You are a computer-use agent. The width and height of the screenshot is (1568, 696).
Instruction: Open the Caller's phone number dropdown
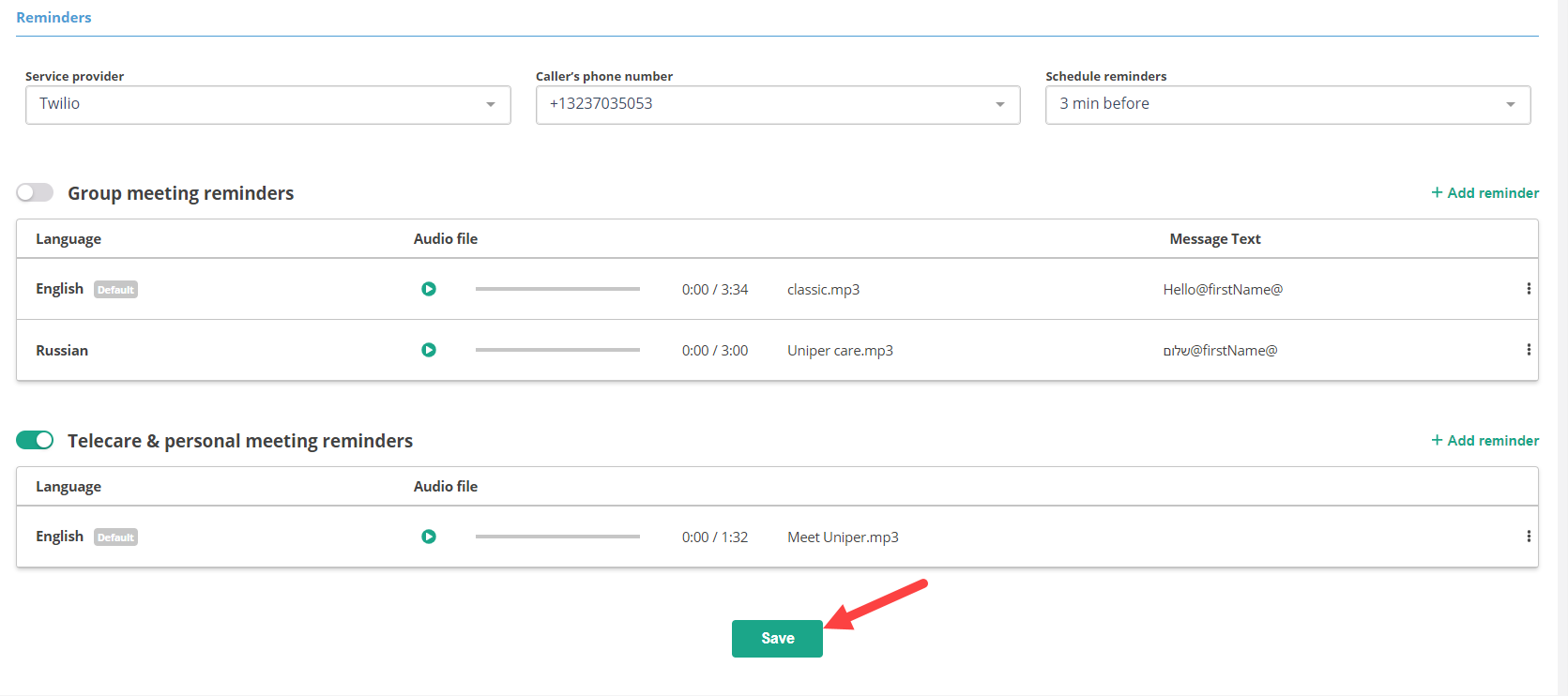[777, 104]
